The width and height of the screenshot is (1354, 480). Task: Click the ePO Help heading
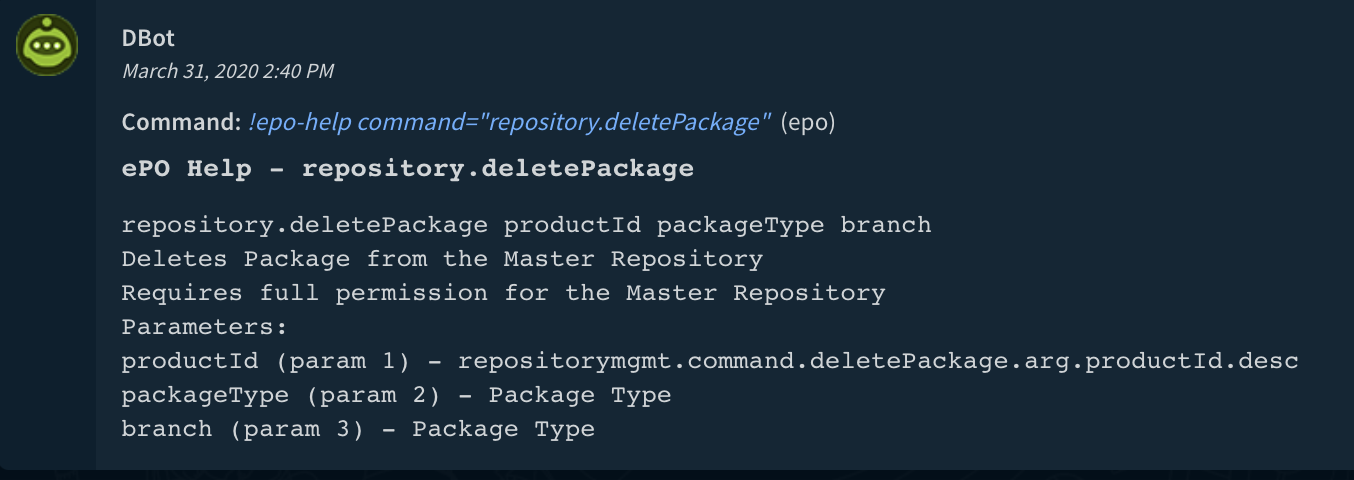pos(407,168)
